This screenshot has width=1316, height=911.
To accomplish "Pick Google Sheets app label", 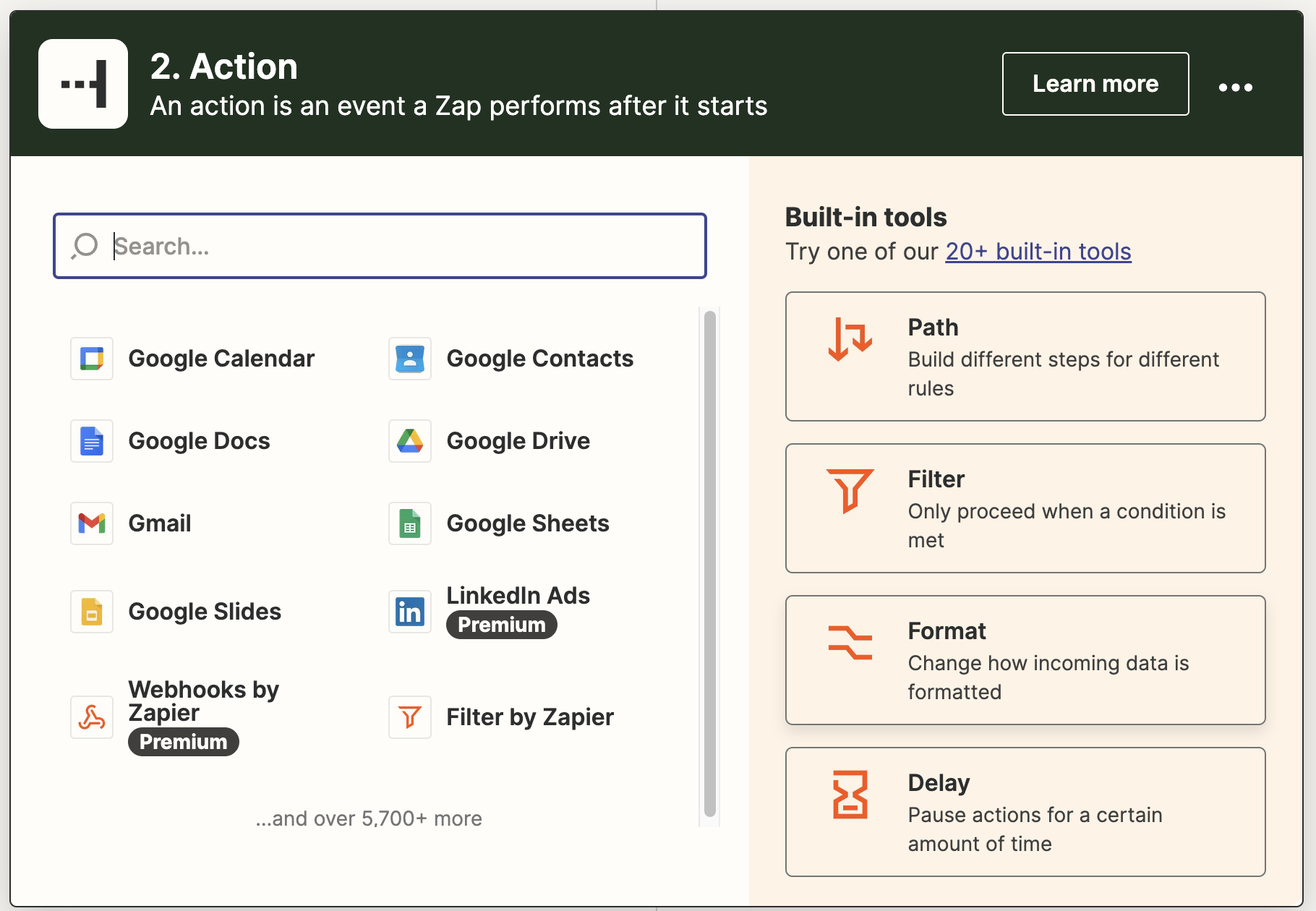I will 528,523.
